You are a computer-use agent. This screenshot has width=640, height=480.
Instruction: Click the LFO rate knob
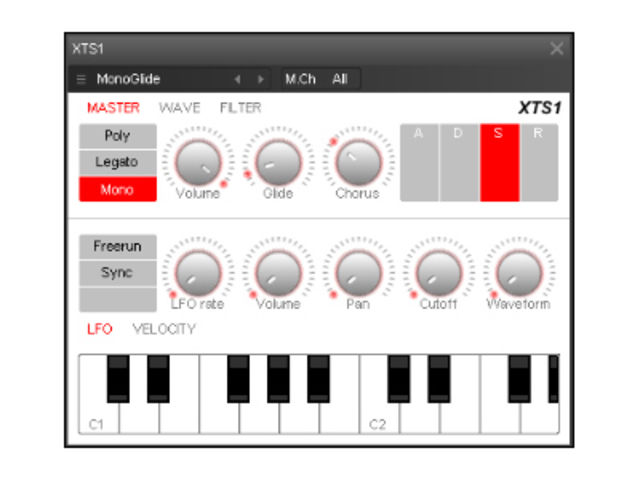coord(198,273)
